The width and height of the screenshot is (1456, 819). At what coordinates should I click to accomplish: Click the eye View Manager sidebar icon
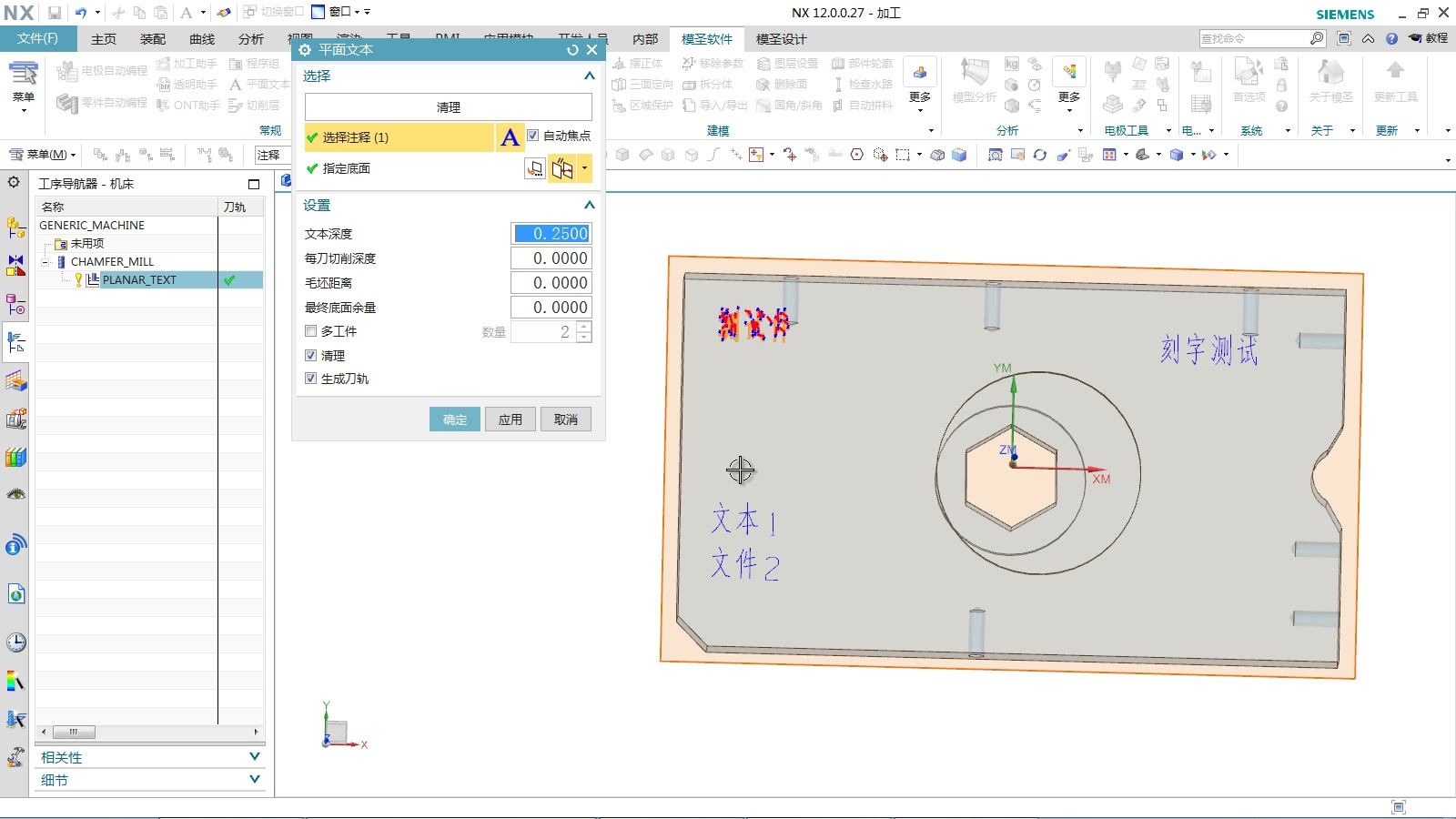pyautogui.click(x=15, y=495)
